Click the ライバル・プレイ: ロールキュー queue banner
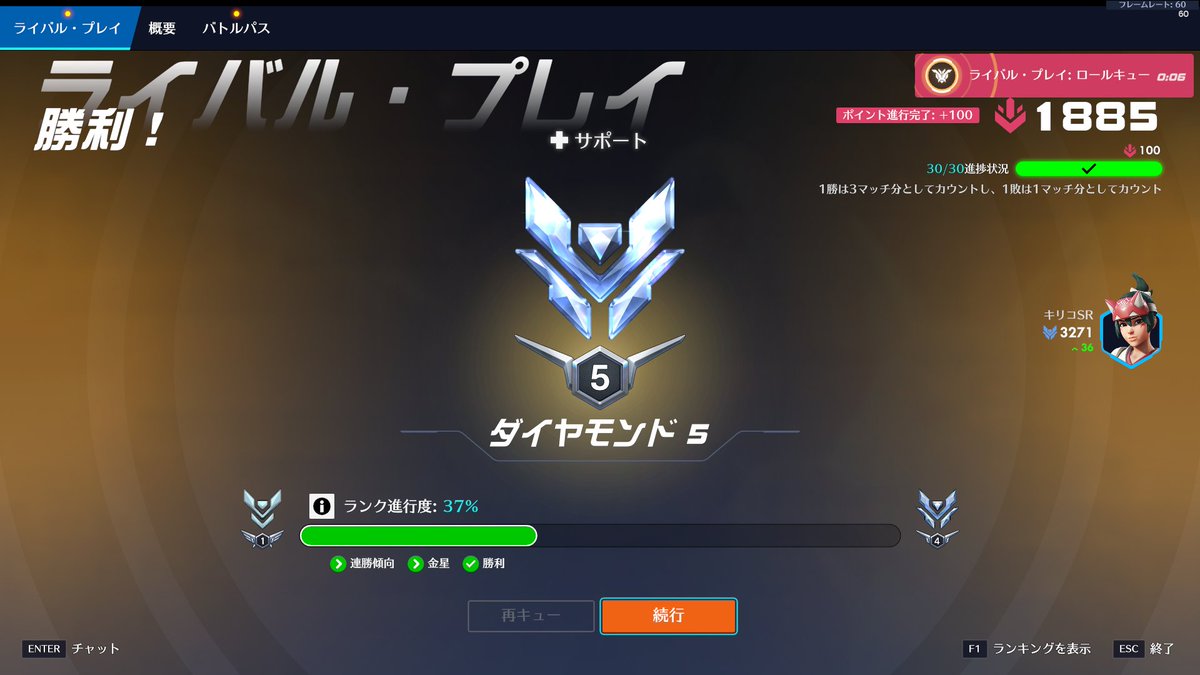 click(1054, 75)
